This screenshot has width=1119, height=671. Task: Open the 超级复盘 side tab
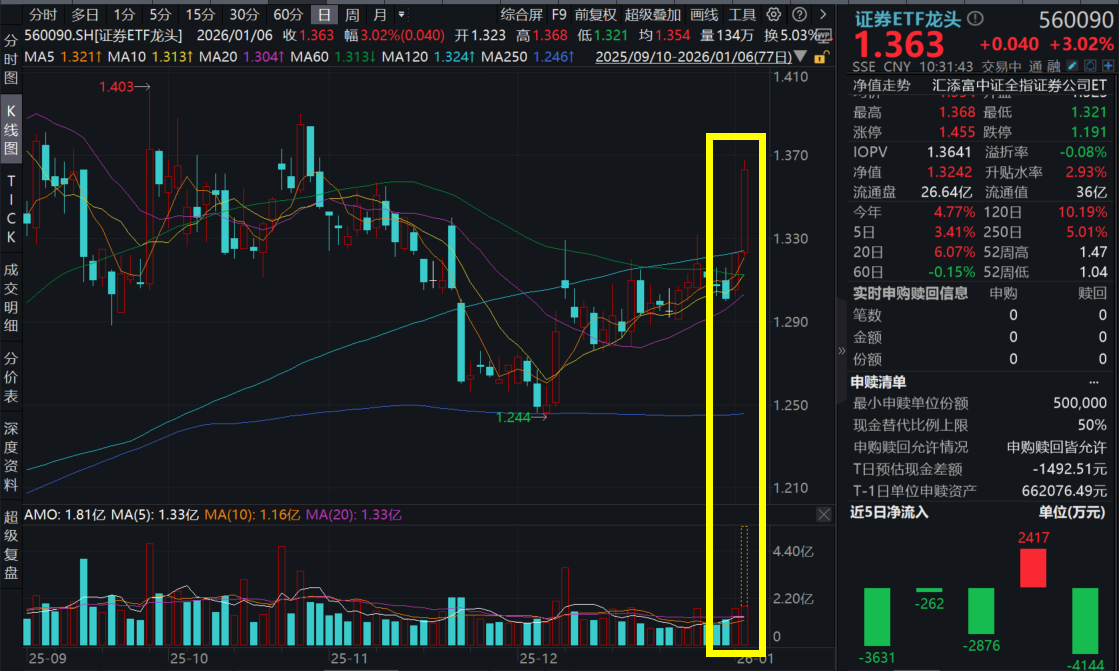point(11,544)
